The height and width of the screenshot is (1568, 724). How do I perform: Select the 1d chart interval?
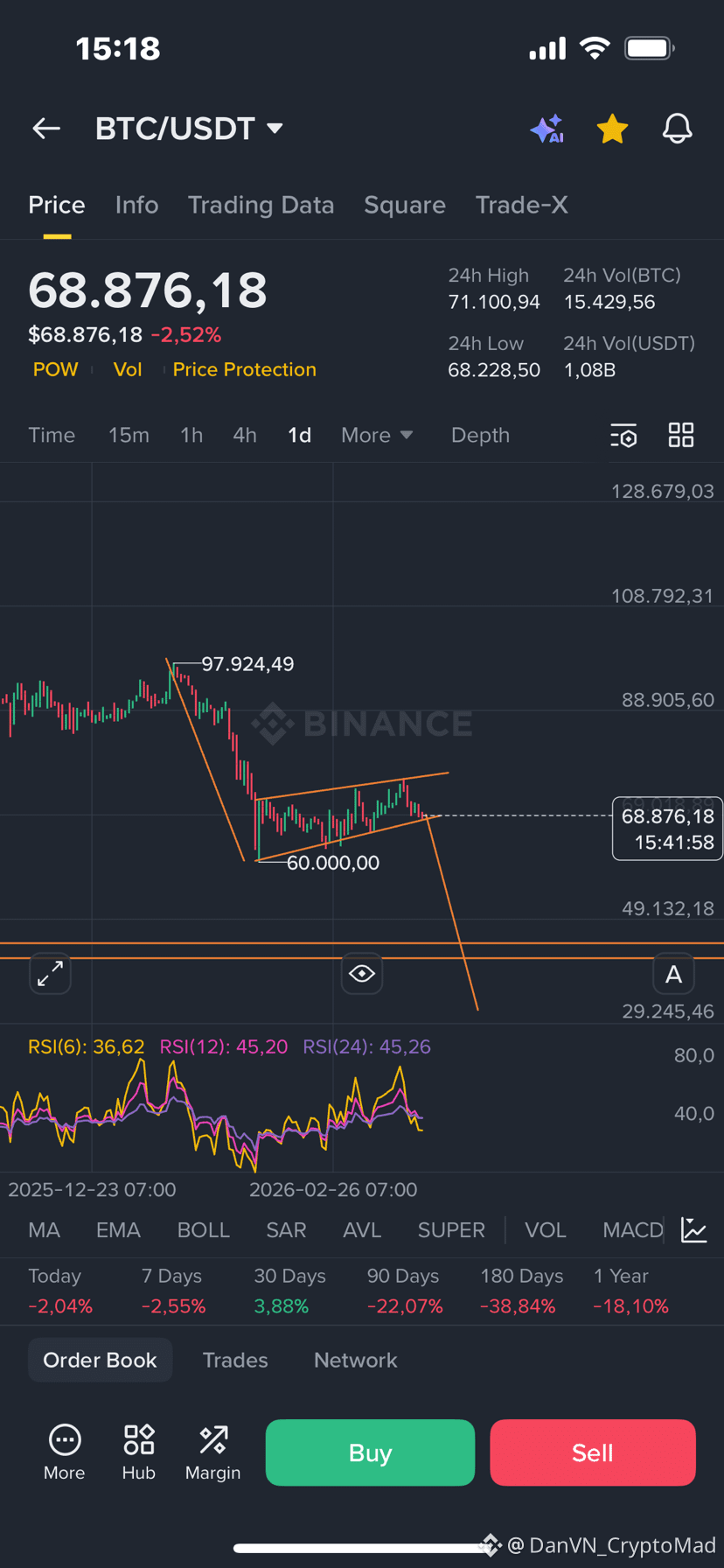click(x=300, y=435)
